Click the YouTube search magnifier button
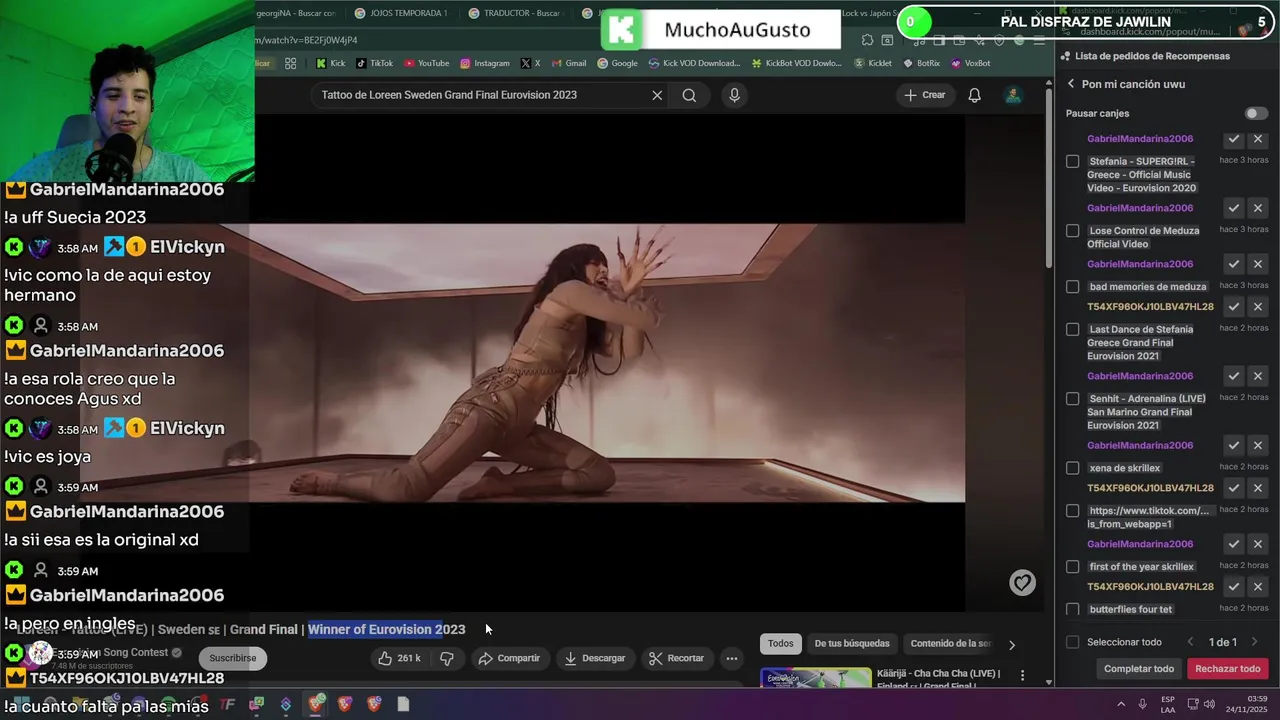 point(689,95)
